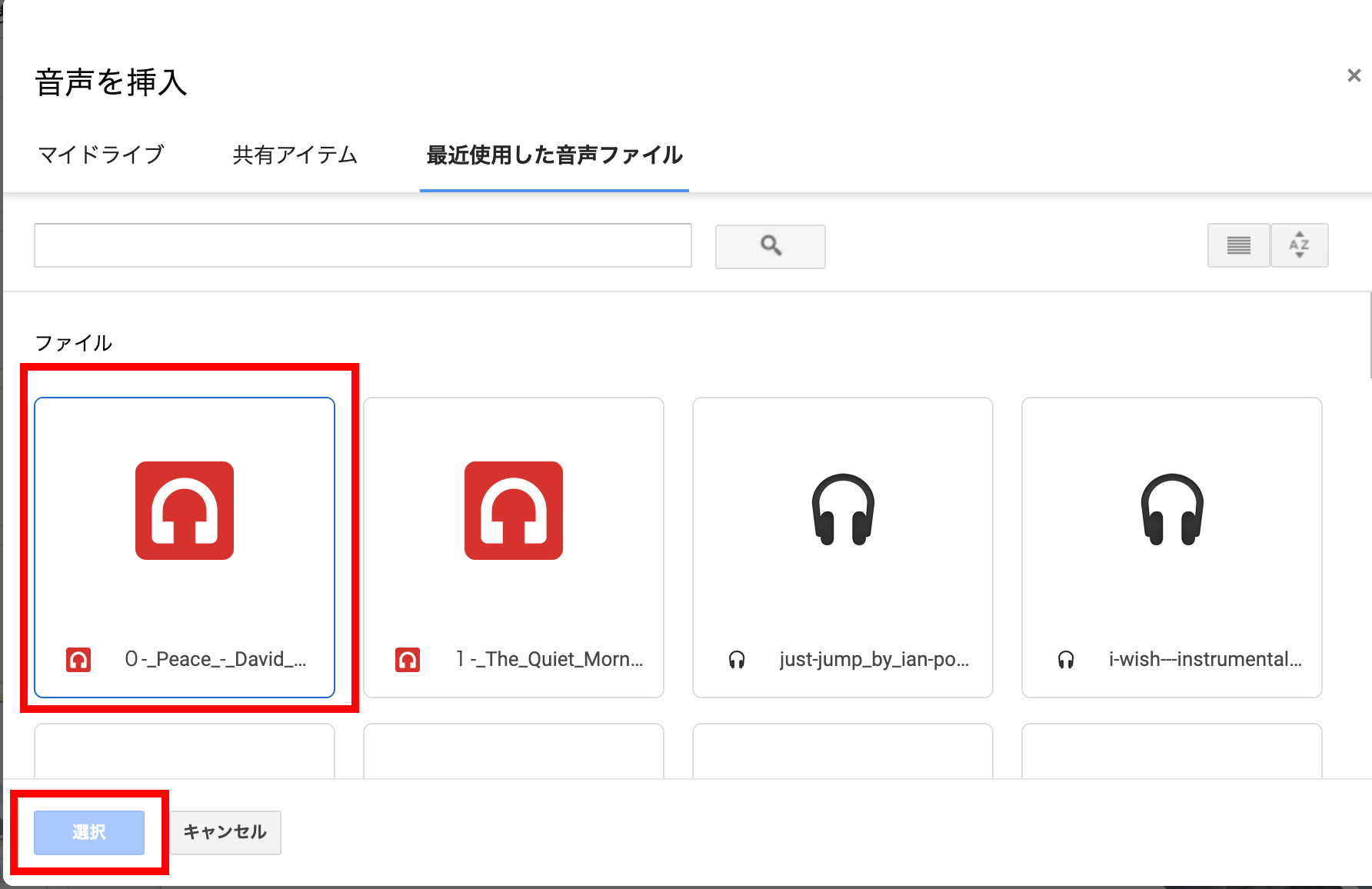This screenshot has width=1372, height=889.
Task: Open the A-Z sort options button
Action: pos(1300,245)
